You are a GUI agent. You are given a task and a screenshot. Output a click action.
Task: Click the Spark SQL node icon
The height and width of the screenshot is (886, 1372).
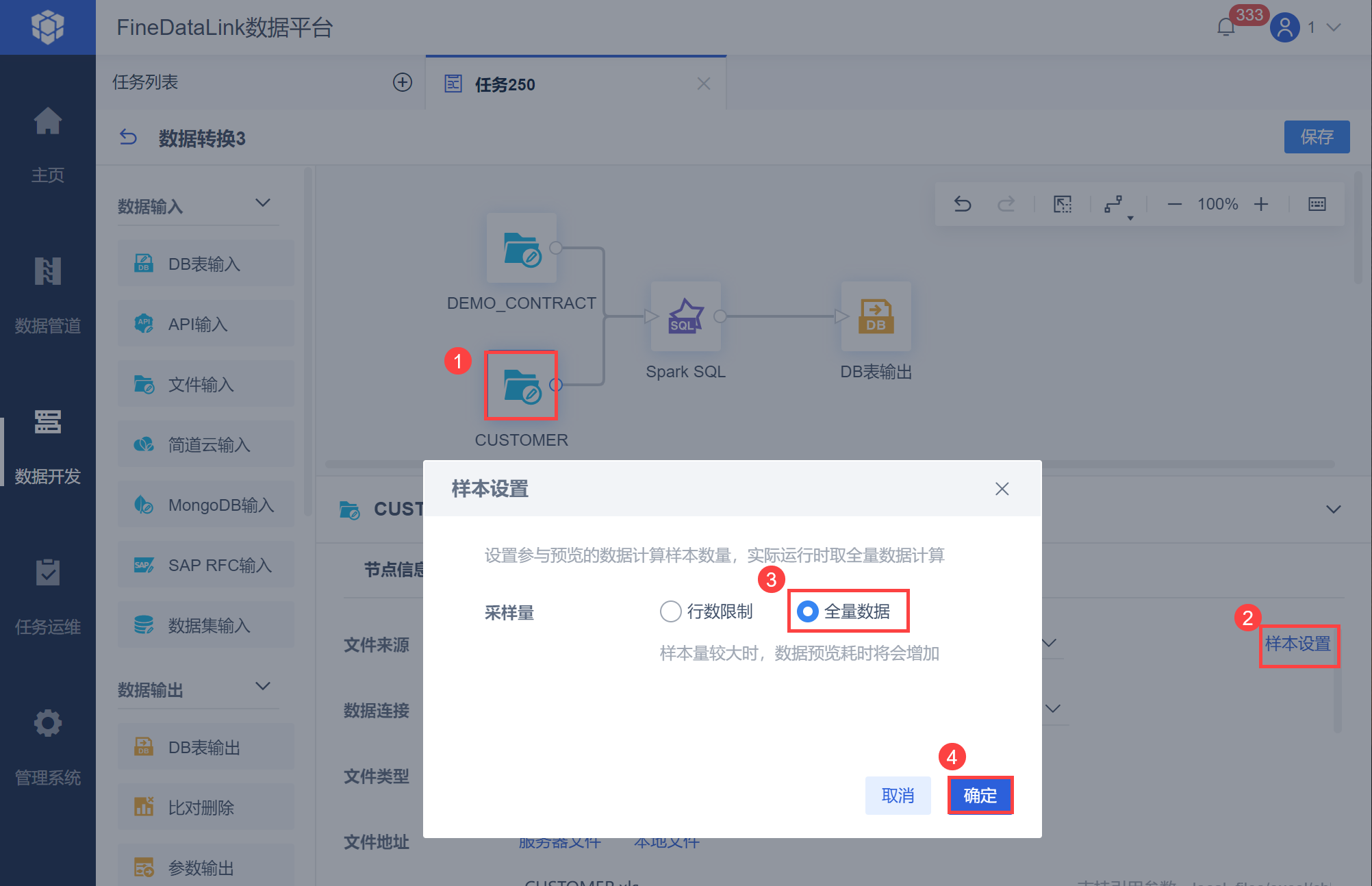coord(685,316)
